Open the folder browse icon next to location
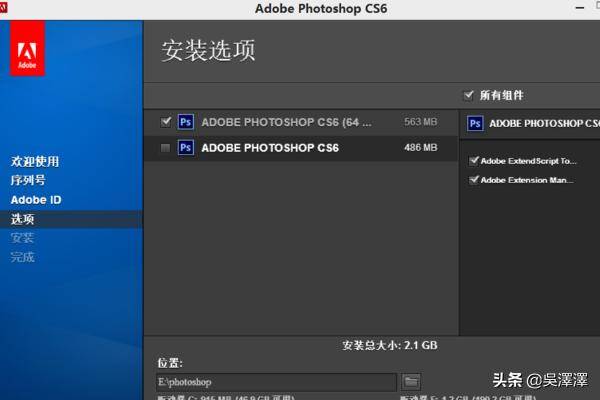 tap(411, 381)
